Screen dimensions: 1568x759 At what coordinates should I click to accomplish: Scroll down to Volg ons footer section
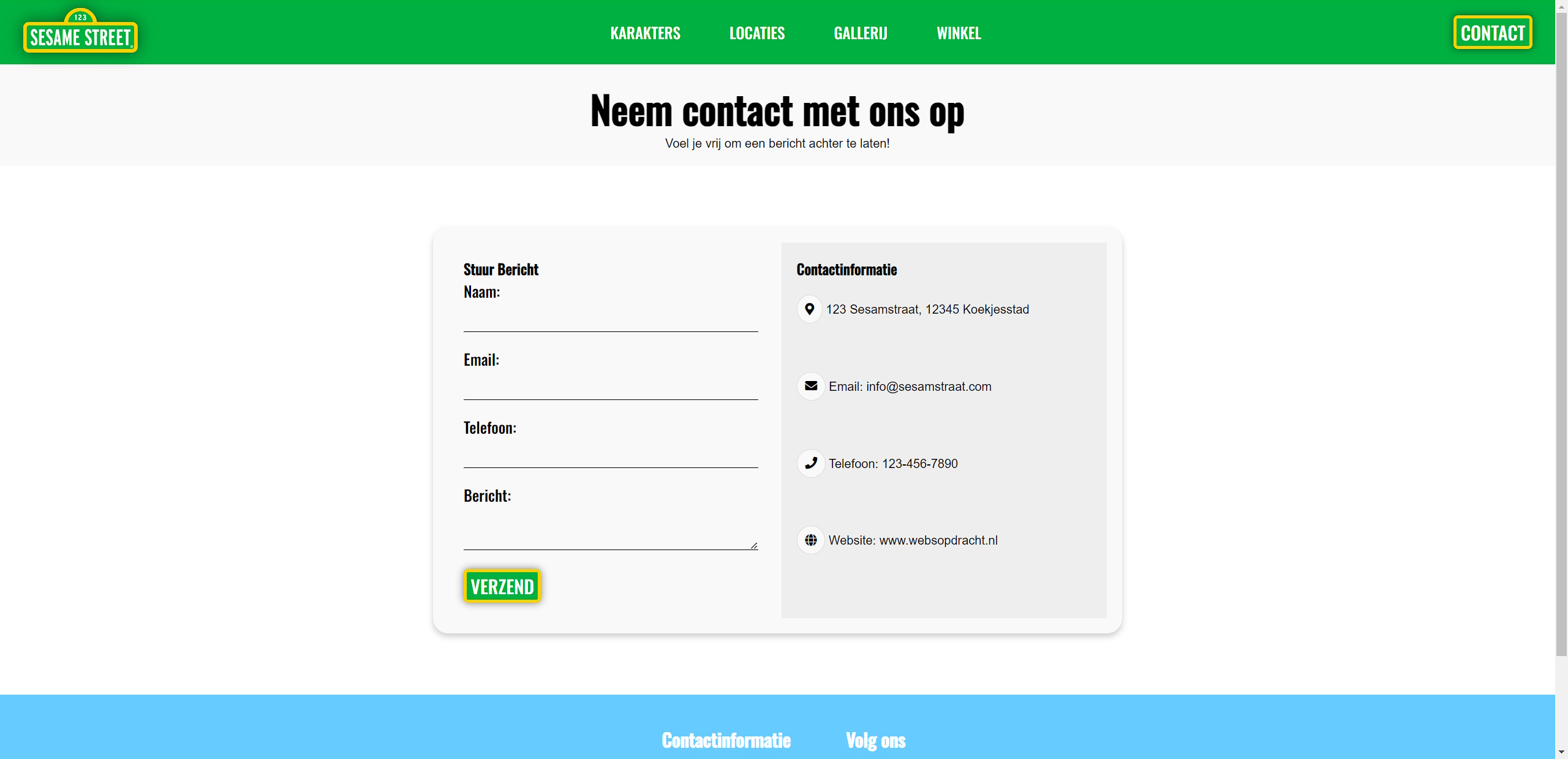tap(875, 740)
